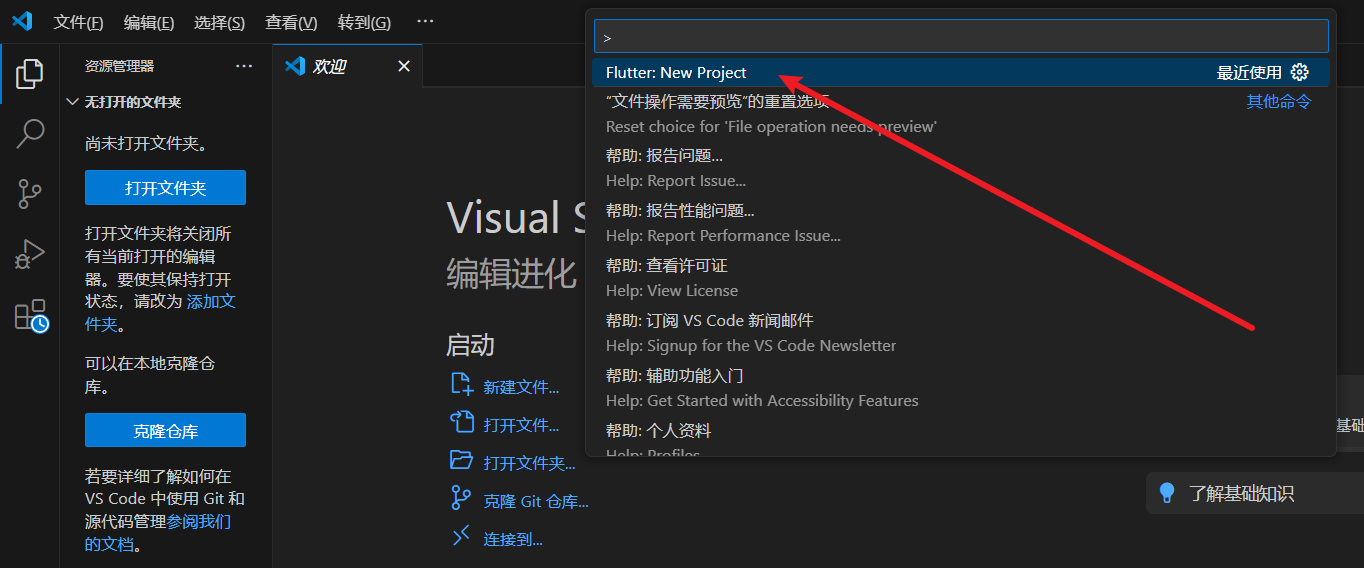Click the 克隆仓库 button
The image size is (1364, 568).
(165, 431)
